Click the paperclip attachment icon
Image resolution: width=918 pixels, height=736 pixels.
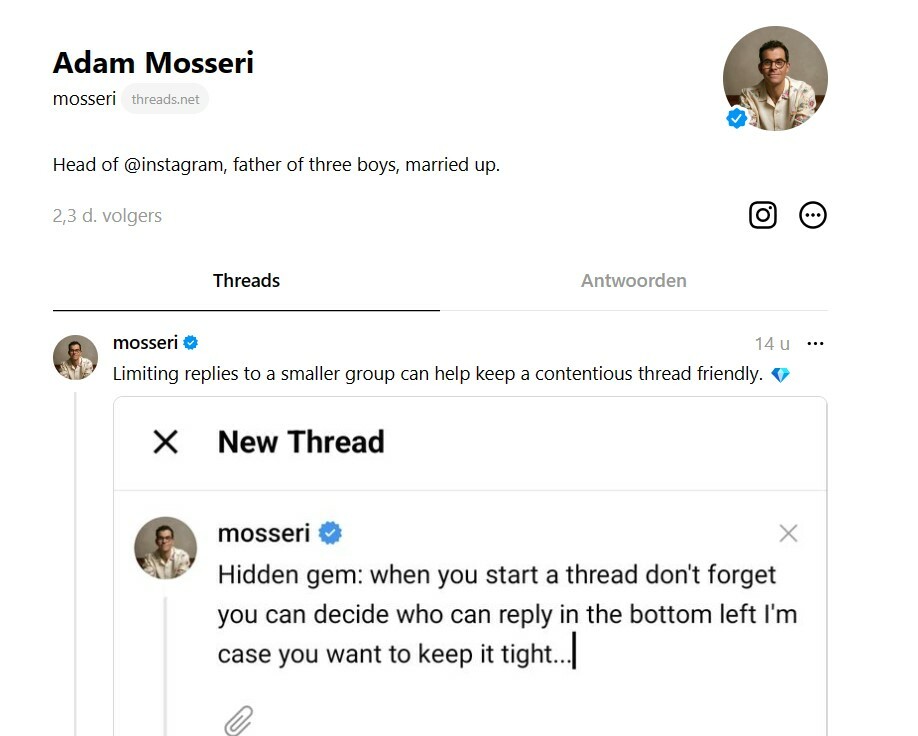238,719
